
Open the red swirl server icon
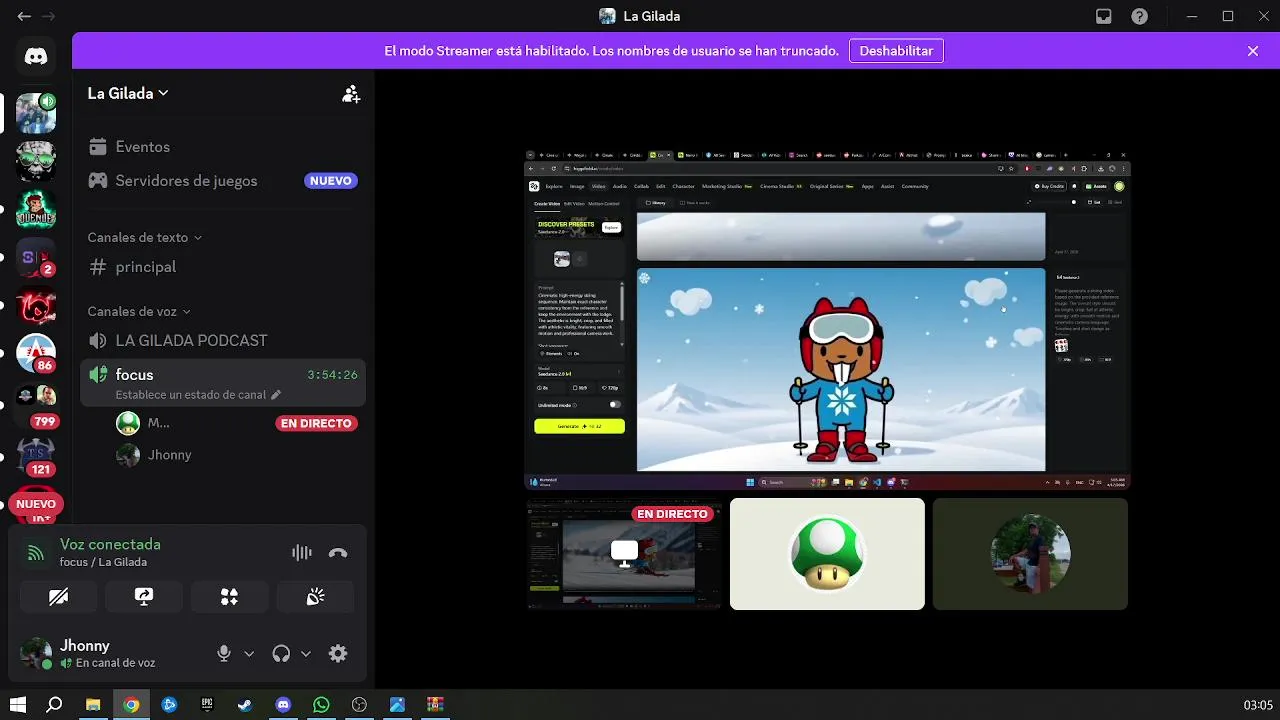point(36,306)
